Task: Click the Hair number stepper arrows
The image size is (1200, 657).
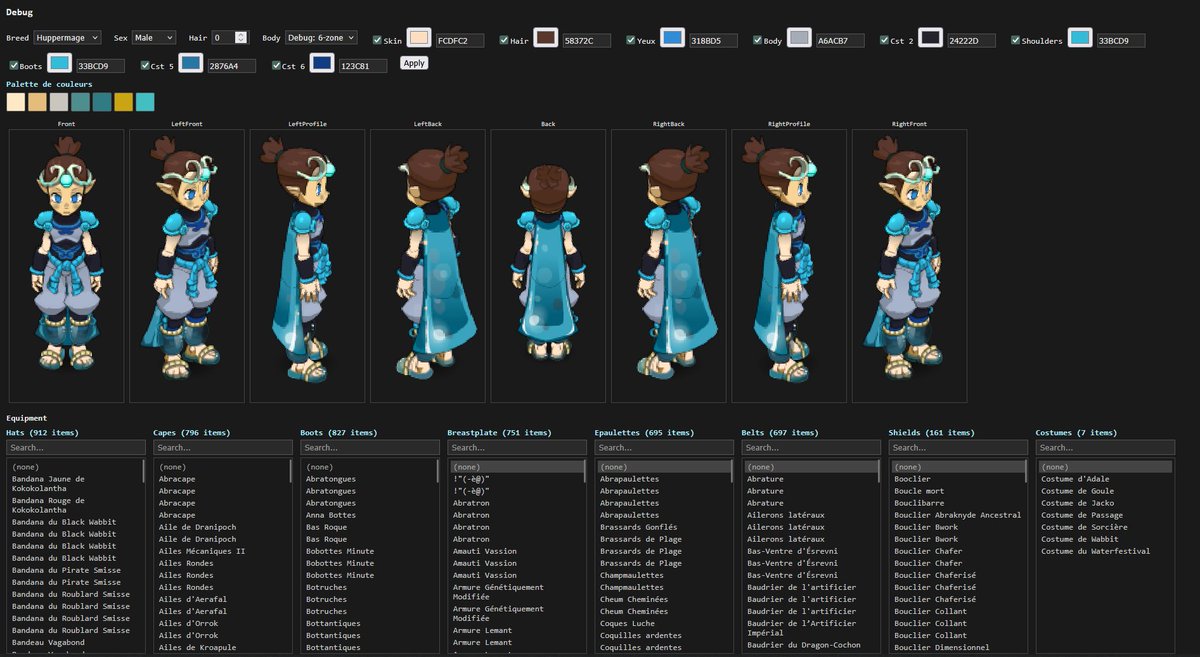Action: click(241, 37)
